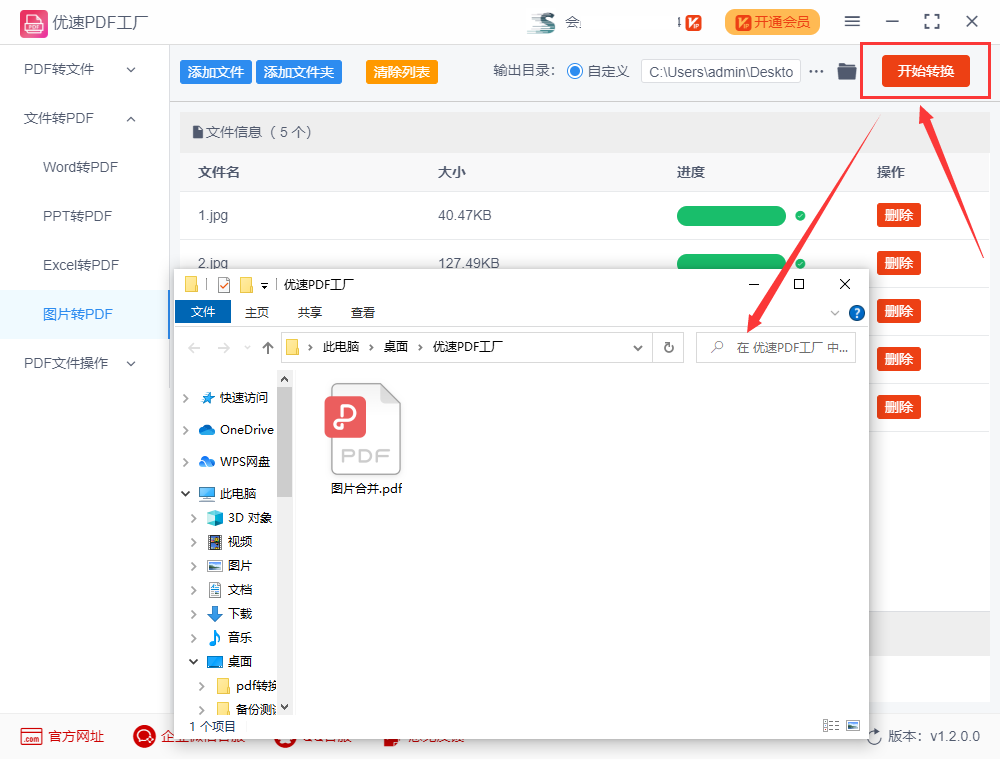This screenshot has height=760, width=1000.
Task: Collapse the 此电脑 tree node
Action: [185, 492]
